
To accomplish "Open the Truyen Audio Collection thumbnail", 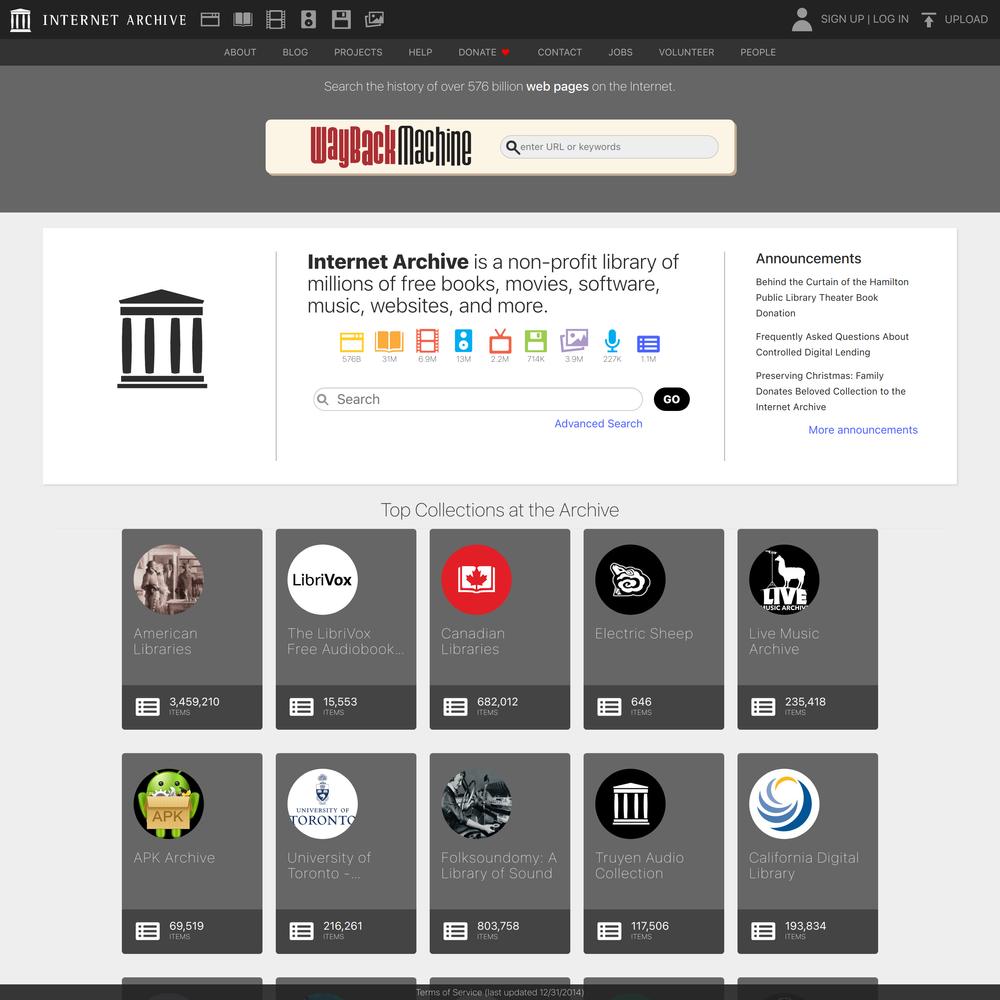I will point(630,804).
